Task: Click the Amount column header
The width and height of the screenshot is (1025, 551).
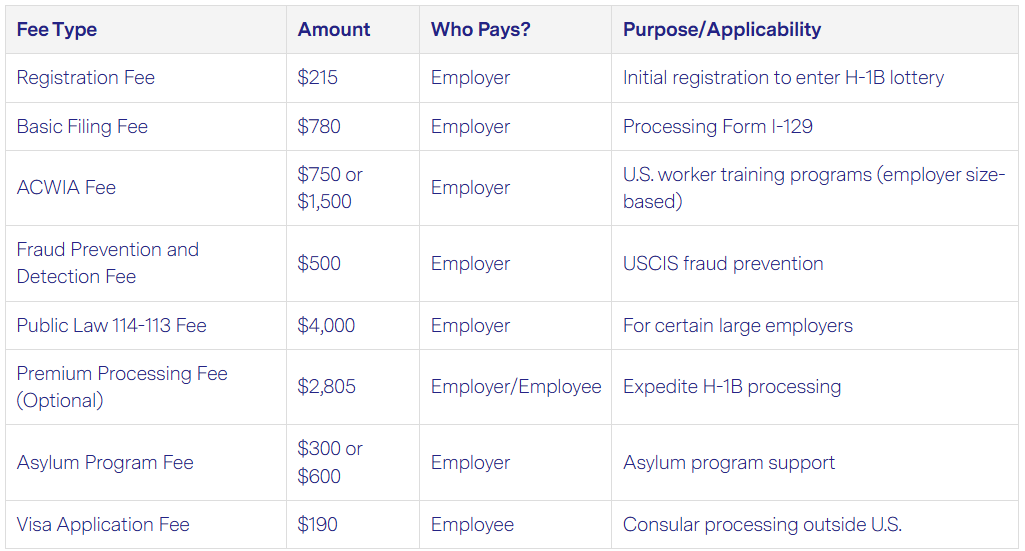Action: (x=334, y=30)
